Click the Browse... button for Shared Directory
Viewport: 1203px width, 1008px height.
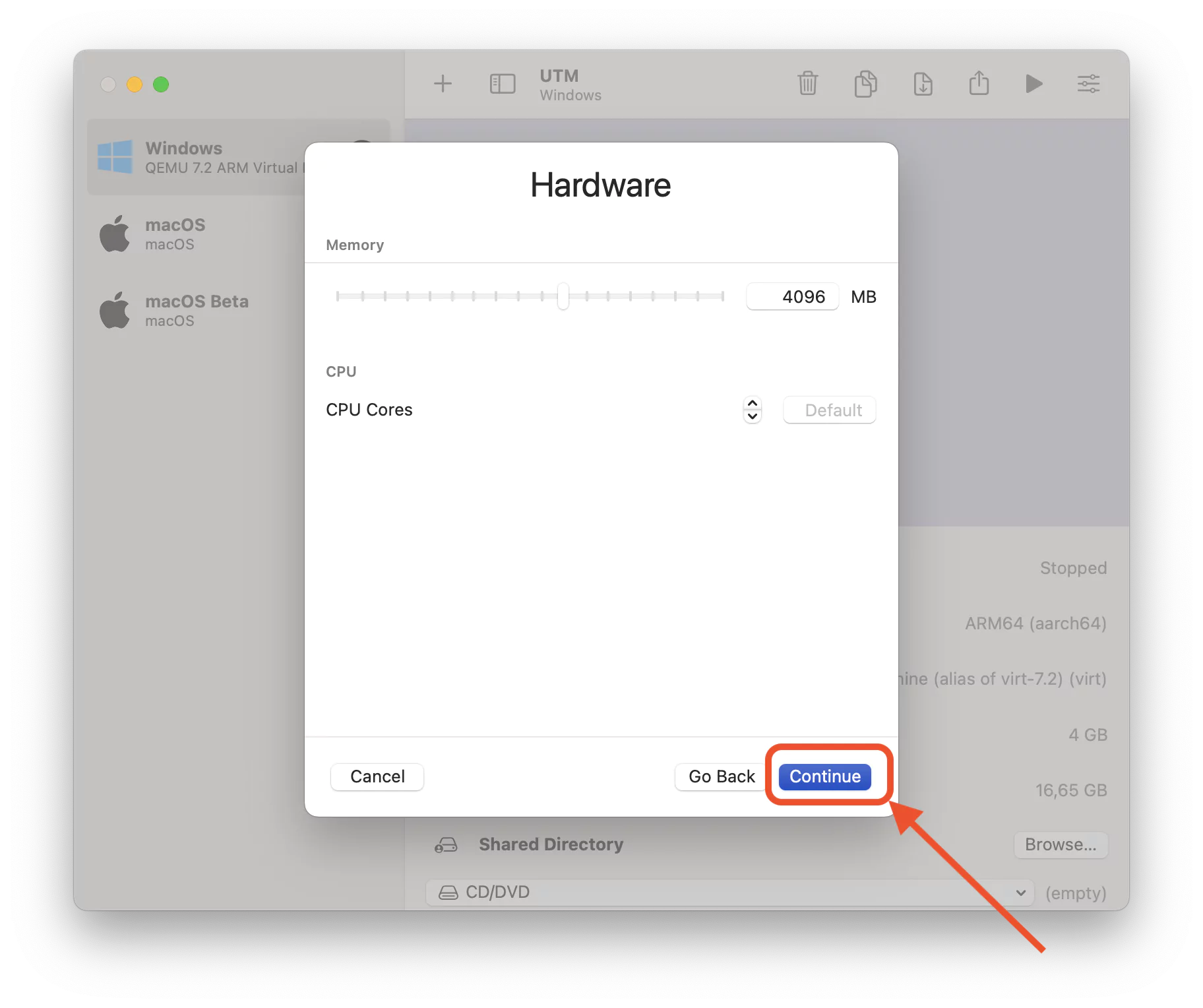[1061, 844]
